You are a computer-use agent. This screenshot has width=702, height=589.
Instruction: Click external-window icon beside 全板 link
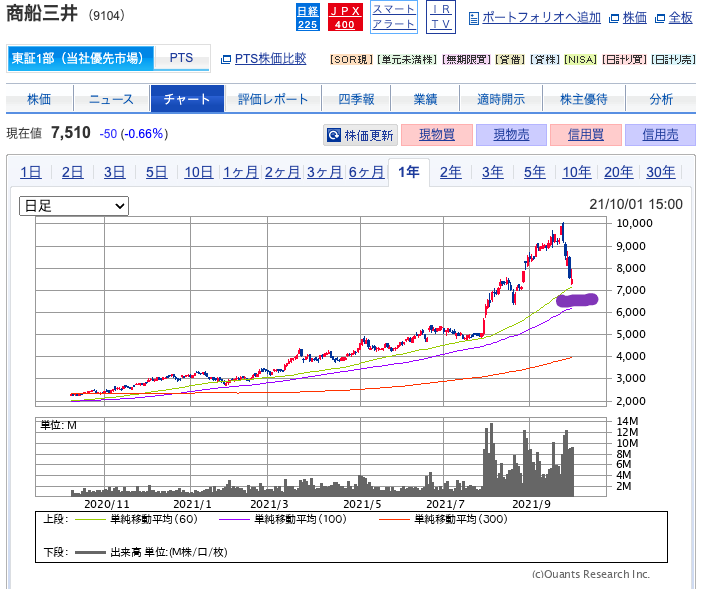(x=659, y=18)
